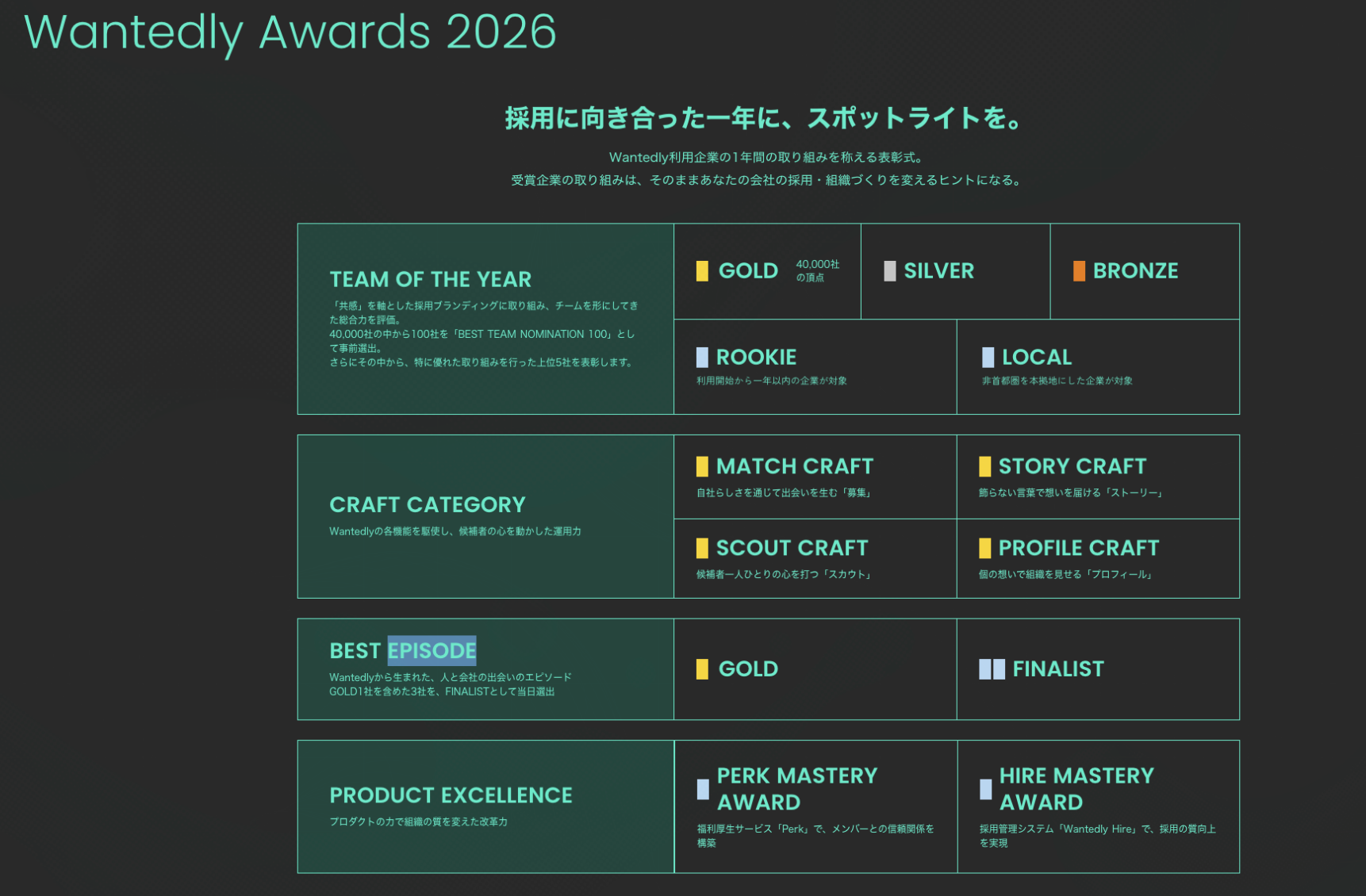The height and width of the screenshot is (896, 1366).
Task: Click the SCOUT CRAFT description mentioning 「スカウト」
Action: coord(785,575)
